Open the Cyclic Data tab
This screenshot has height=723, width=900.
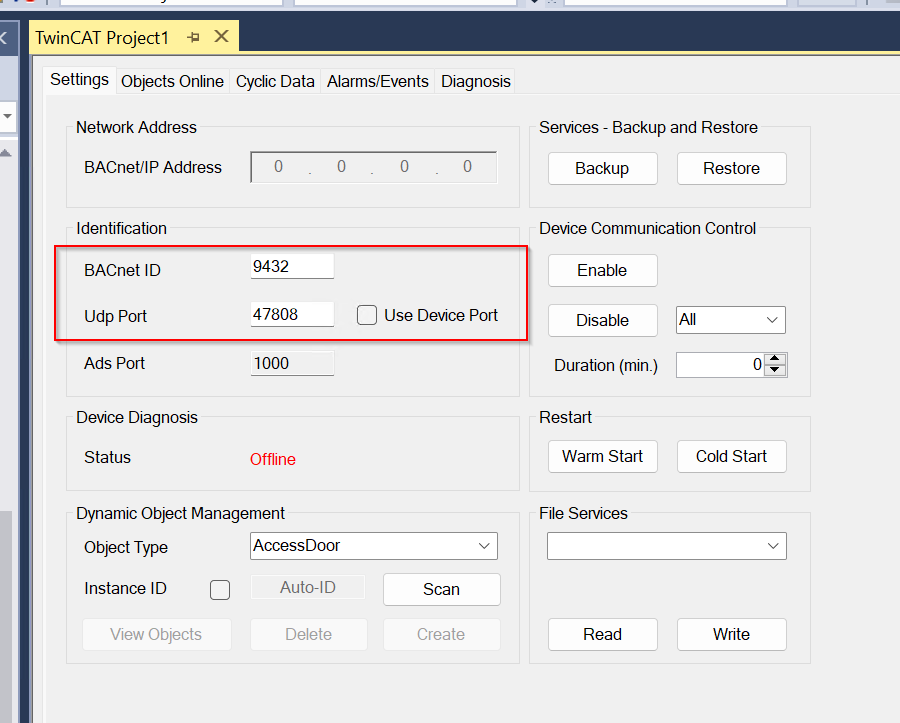coord(275,81)
